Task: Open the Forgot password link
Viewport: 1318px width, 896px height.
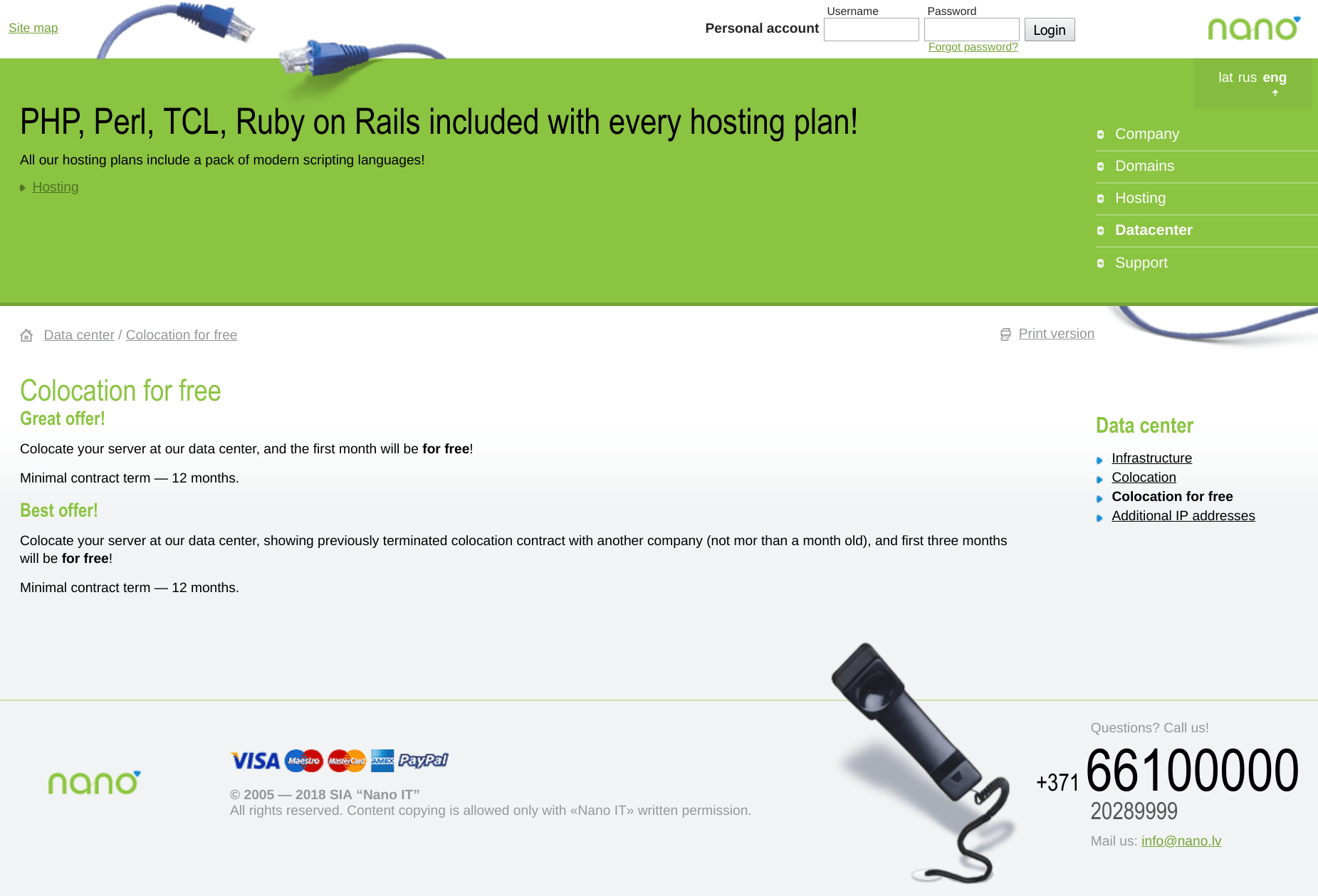Action: [973, 47]
